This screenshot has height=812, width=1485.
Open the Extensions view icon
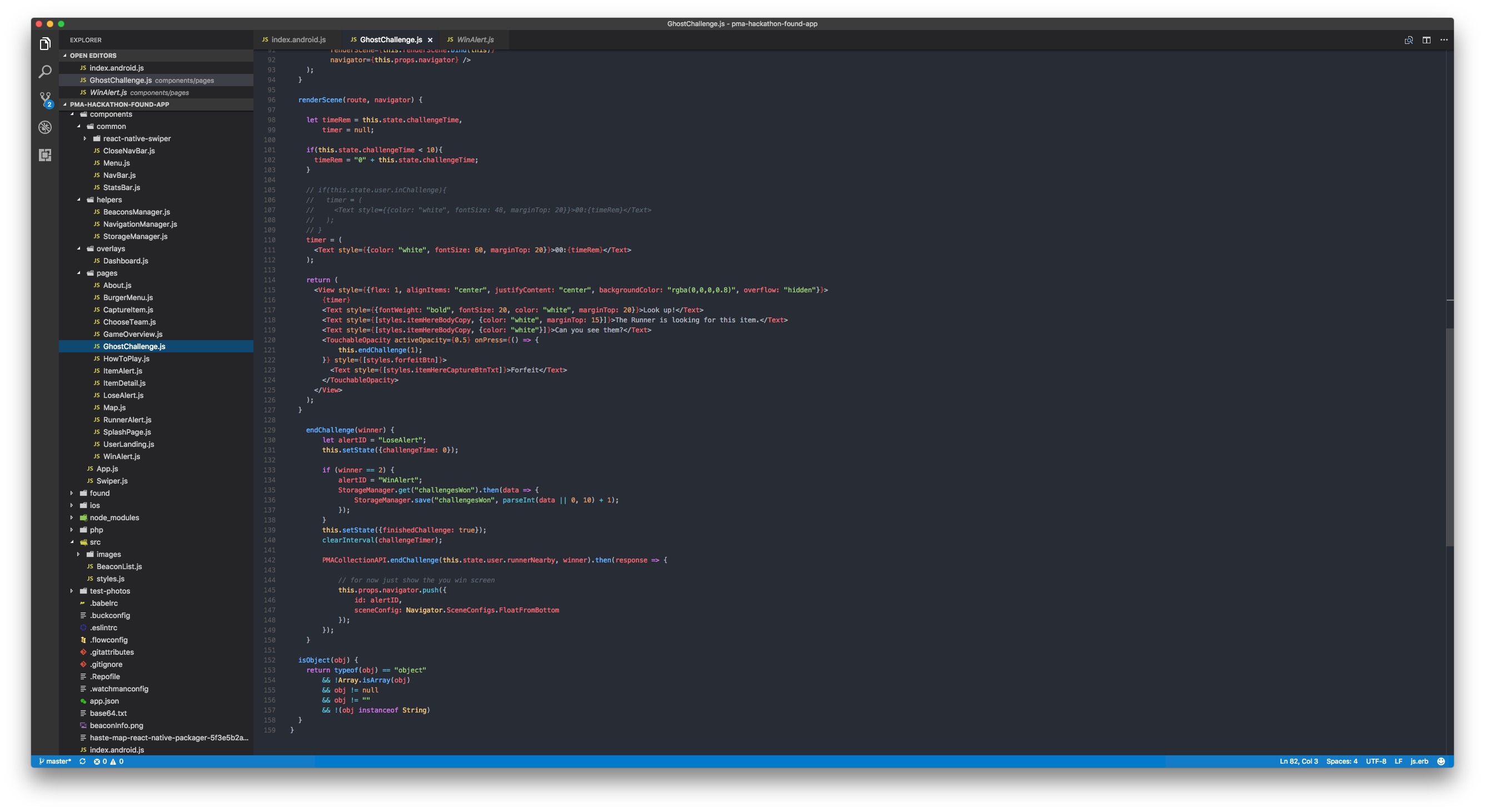click(45, 155)
